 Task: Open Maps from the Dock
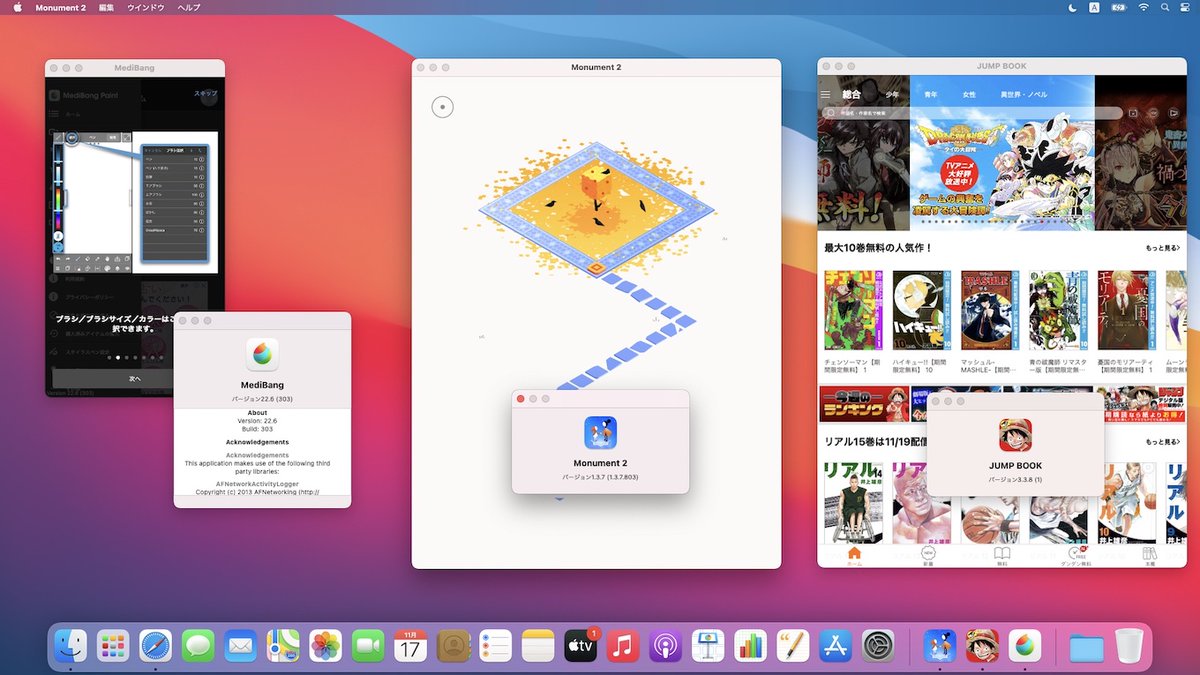click(x=283, y=646)
